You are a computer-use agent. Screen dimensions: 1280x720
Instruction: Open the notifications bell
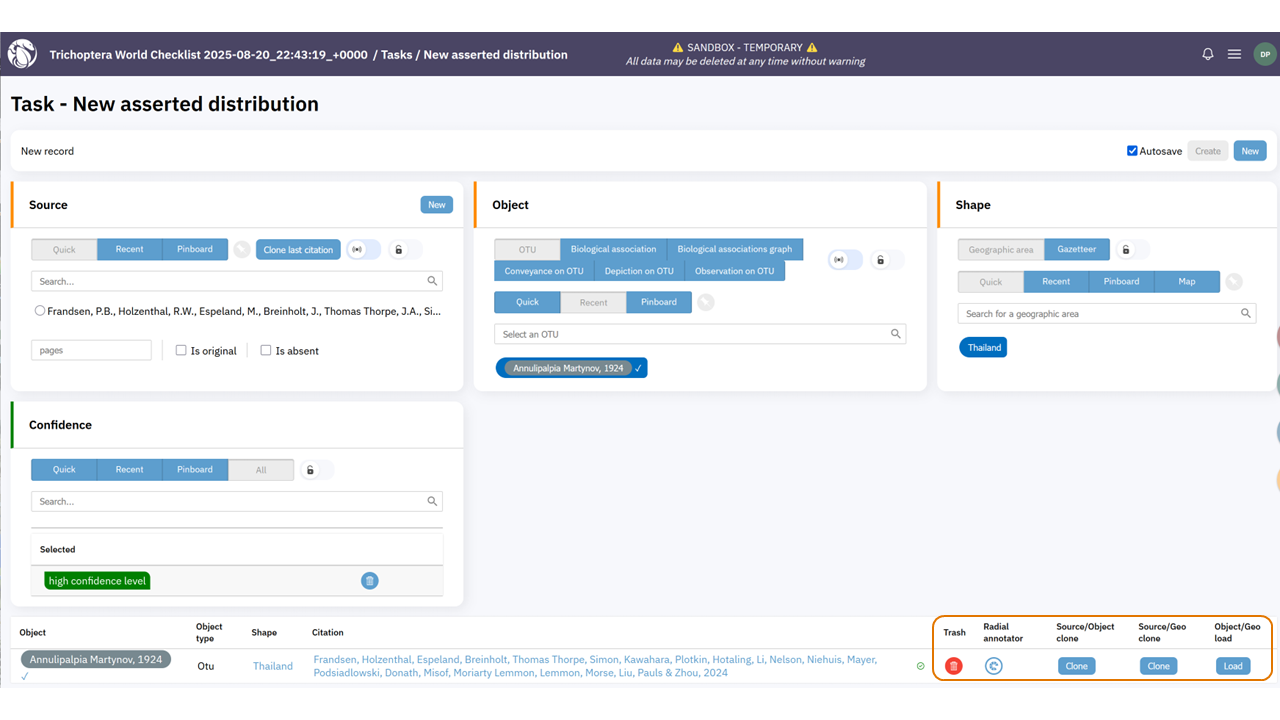point(1208,54)
